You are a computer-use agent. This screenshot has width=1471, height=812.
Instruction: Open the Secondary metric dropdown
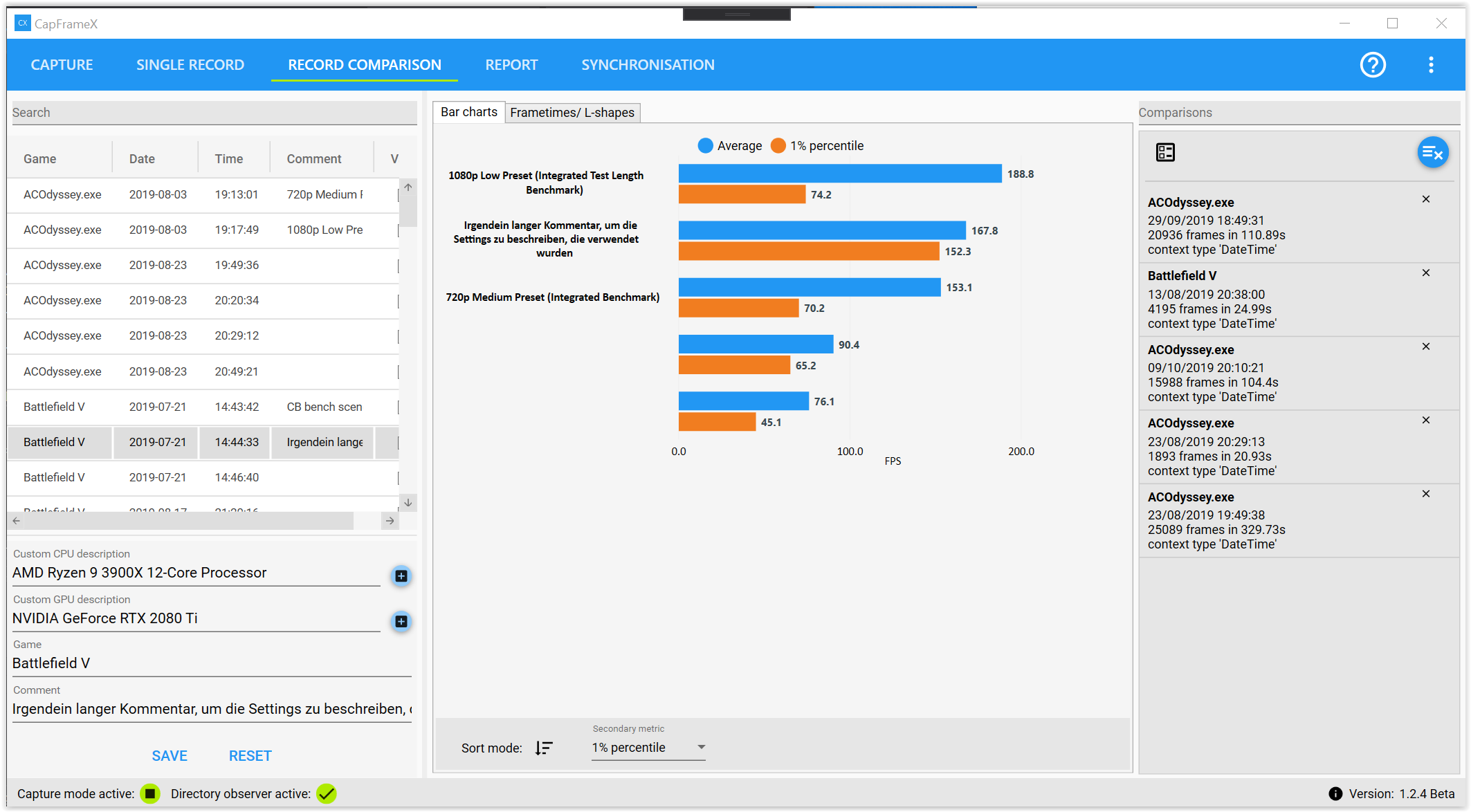tap(648, 748)
